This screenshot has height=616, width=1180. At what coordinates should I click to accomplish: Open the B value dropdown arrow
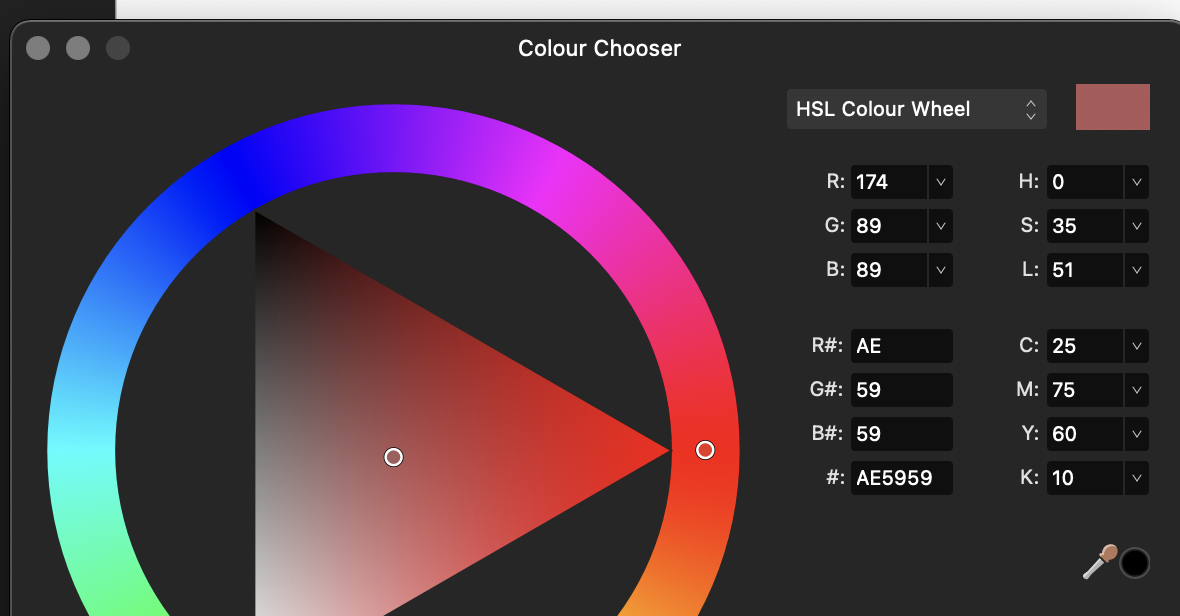(939, 270)
